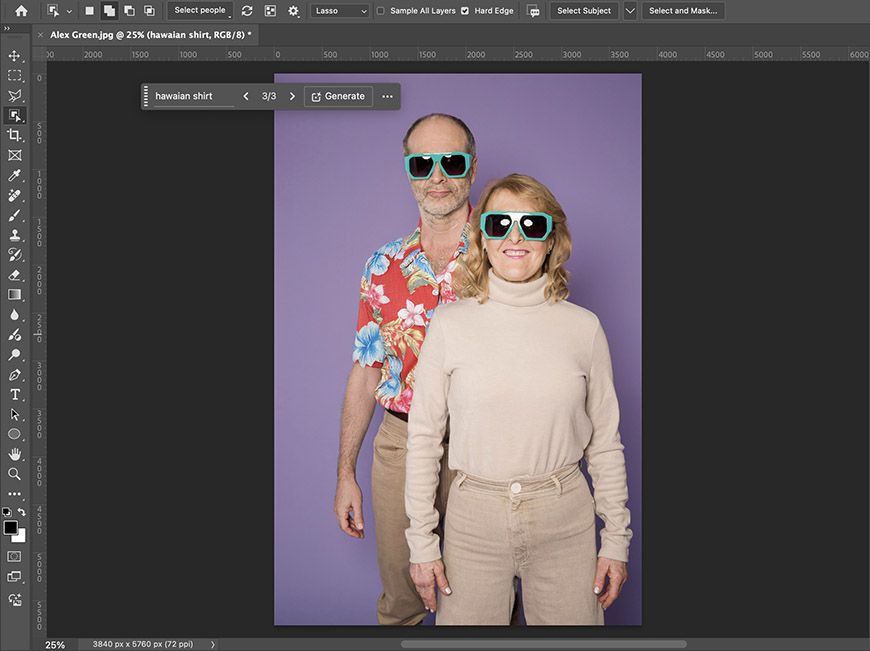
Task: Select the Pen tool
Action: pyautogui.click(x=14, y=375)
